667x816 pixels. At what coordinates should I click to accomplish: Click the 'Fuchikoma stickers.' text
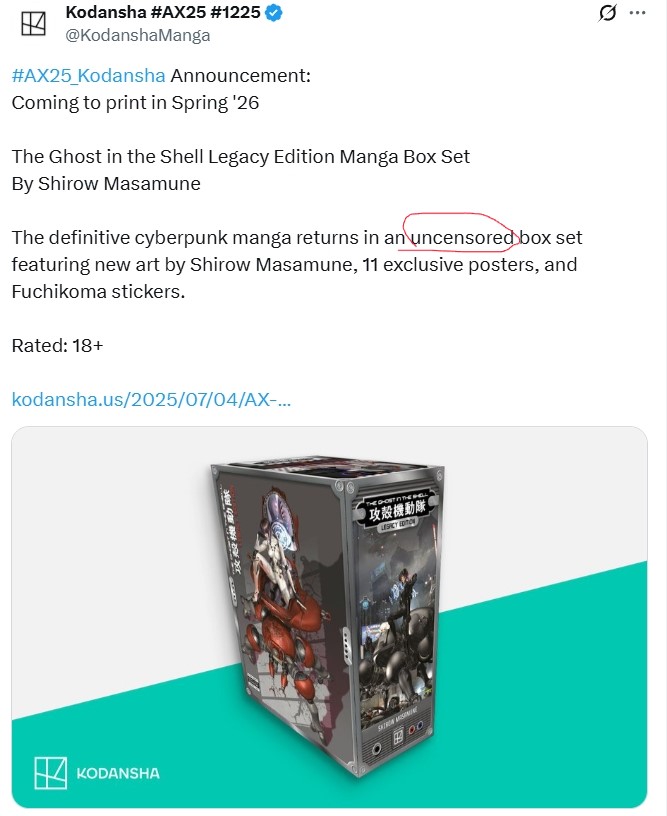tap(98, 292)
